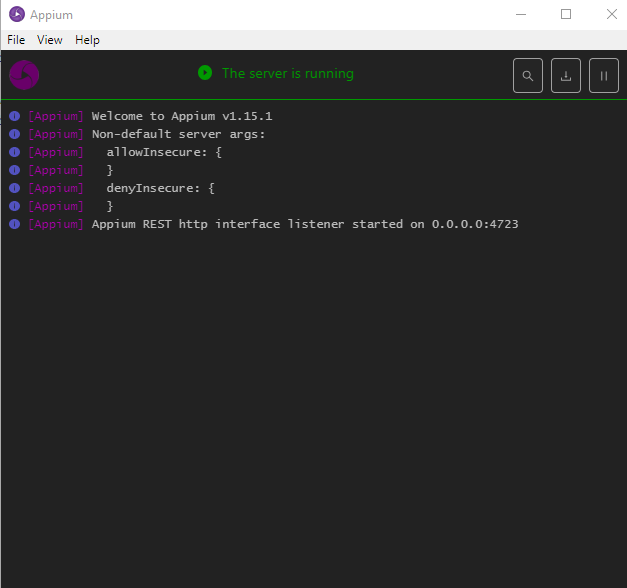Download the raw server logs
This screenshot has width=627, height=588.
coord(565,76)
